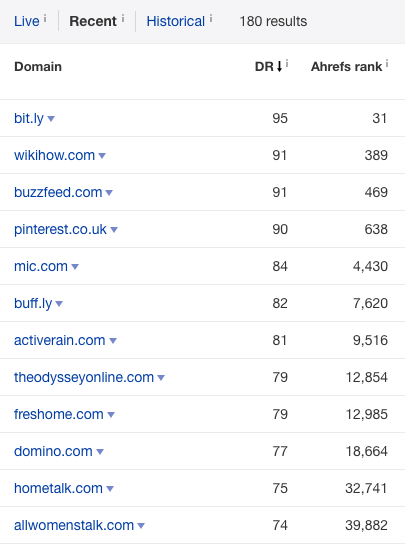Viewport: 405px width, 545px height.
Task: Click the info icon beside Ahrefs rank
Action: click(x=387, y=63)
